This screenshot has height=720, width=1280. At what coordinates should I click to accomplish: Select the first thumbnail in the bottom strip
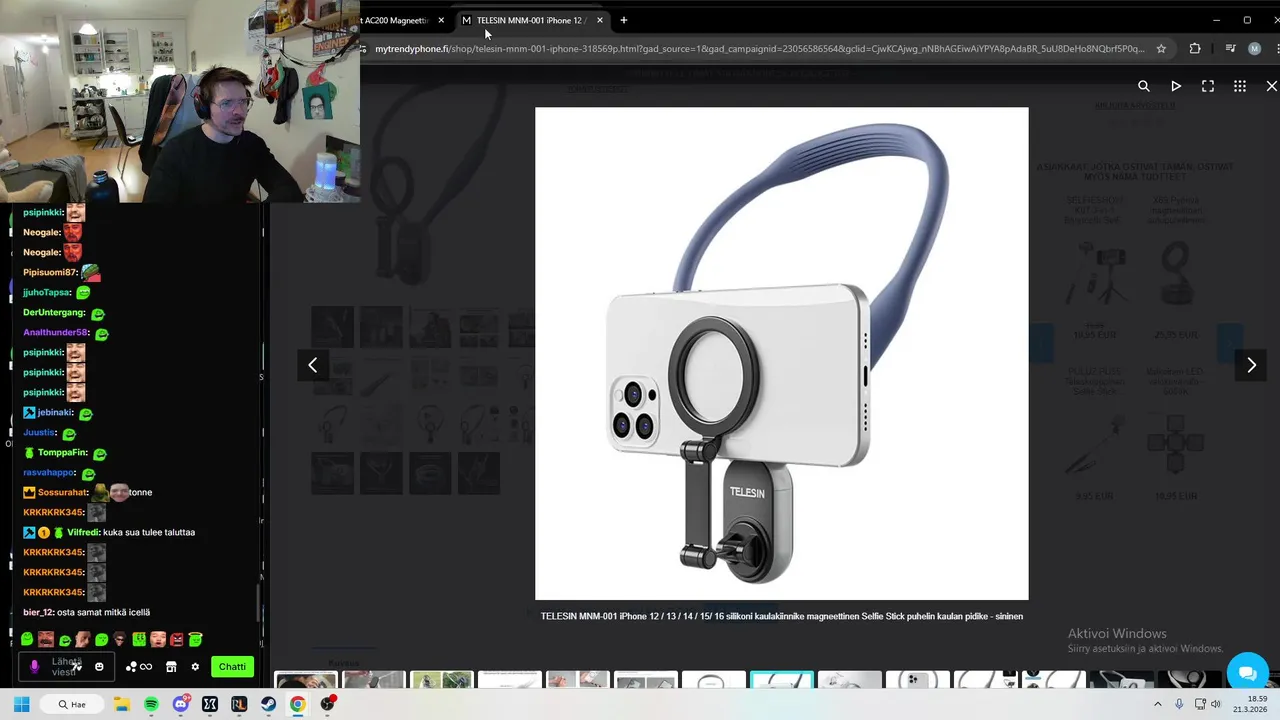pyautogui.click(x=306, y=681)
